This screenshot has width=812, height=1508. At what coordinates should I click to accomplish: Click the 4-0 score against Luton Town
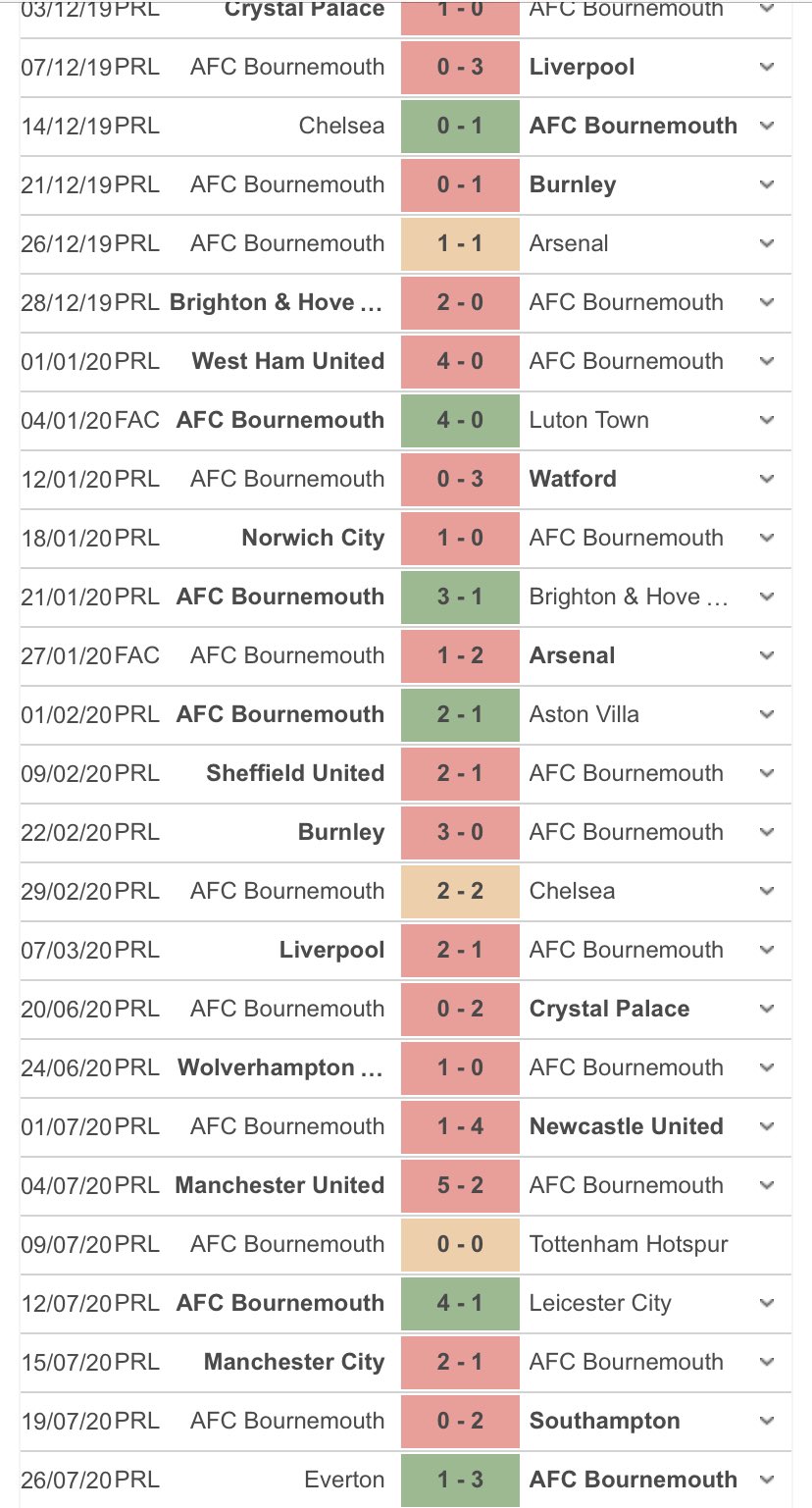(460, 420)
